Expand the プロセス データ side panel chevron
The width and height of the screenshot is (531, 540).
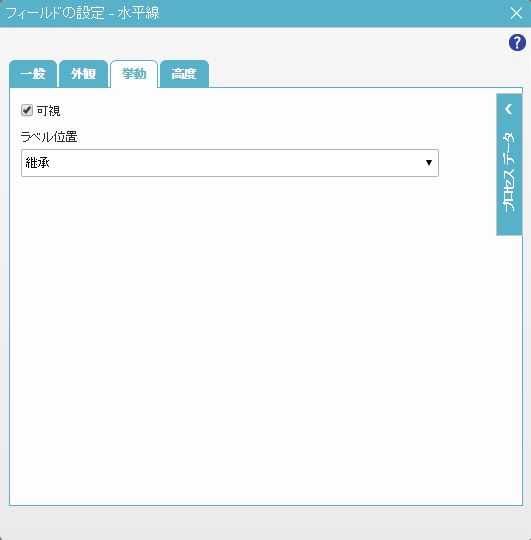[x=509, y=109]
